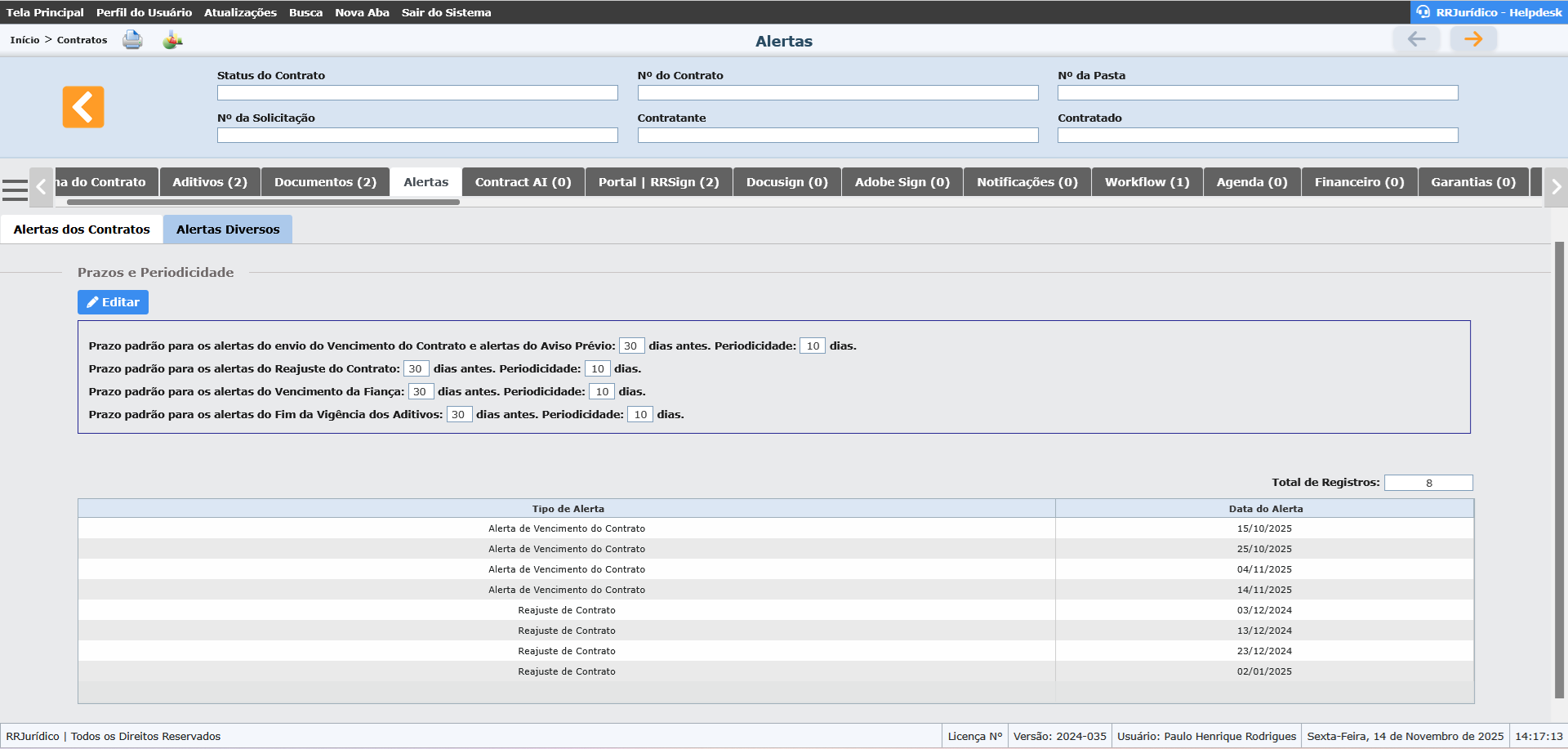Open the Aditivos (2) tab

click(210, 182)
